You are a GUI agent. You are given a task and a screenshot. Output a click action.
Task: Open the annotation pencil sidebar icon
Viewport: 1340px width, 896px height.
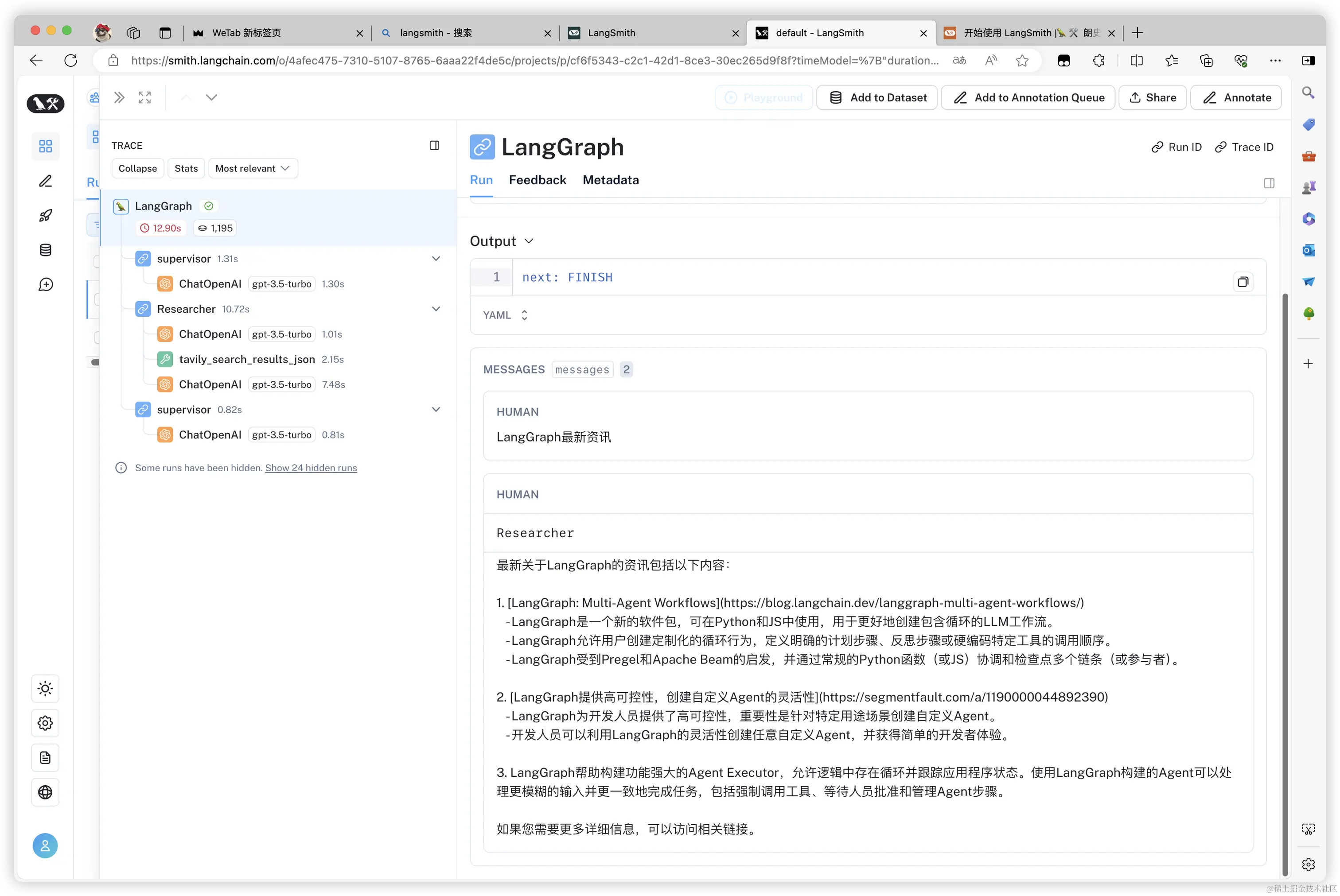pyautogui.click(x=45, y=181)
